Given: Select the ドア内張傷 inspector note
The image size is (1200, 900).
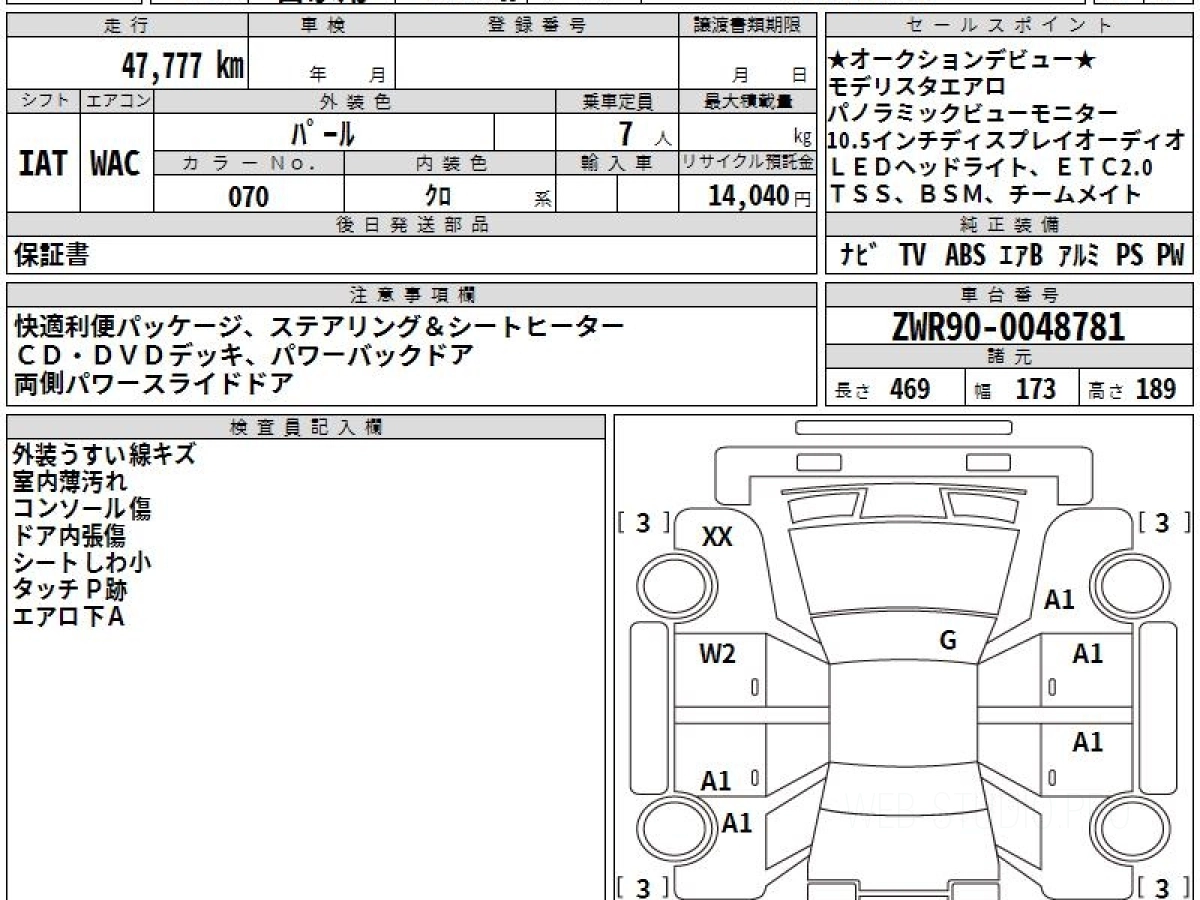Looking at the screenshot, I should pos(69,536).
